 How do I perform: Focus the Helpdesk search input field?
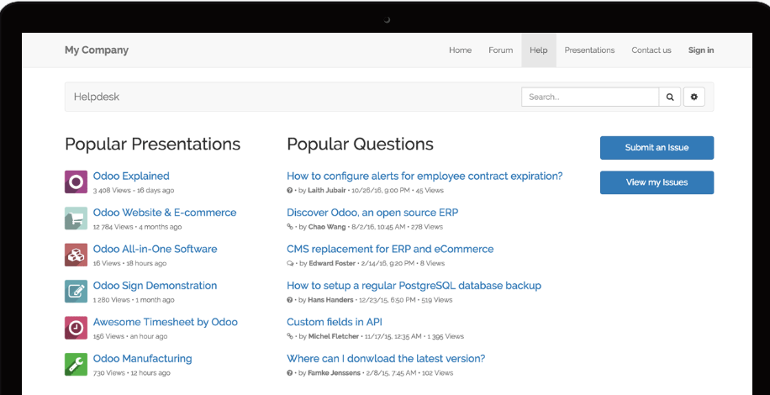coord(590,97)
